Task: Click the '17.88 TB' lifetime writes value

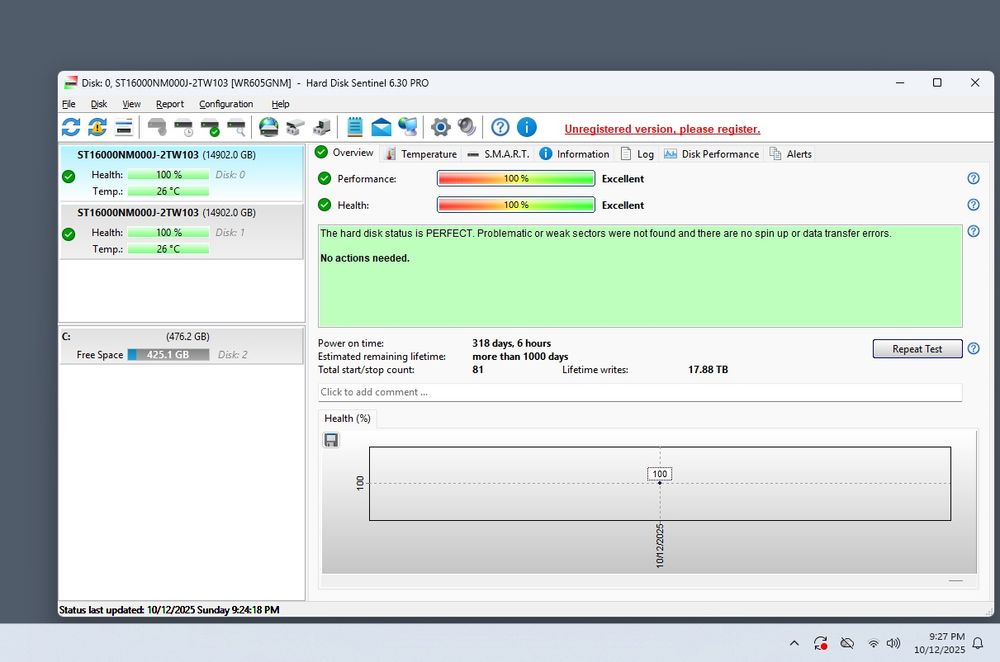Action: (x=708, y=369)
